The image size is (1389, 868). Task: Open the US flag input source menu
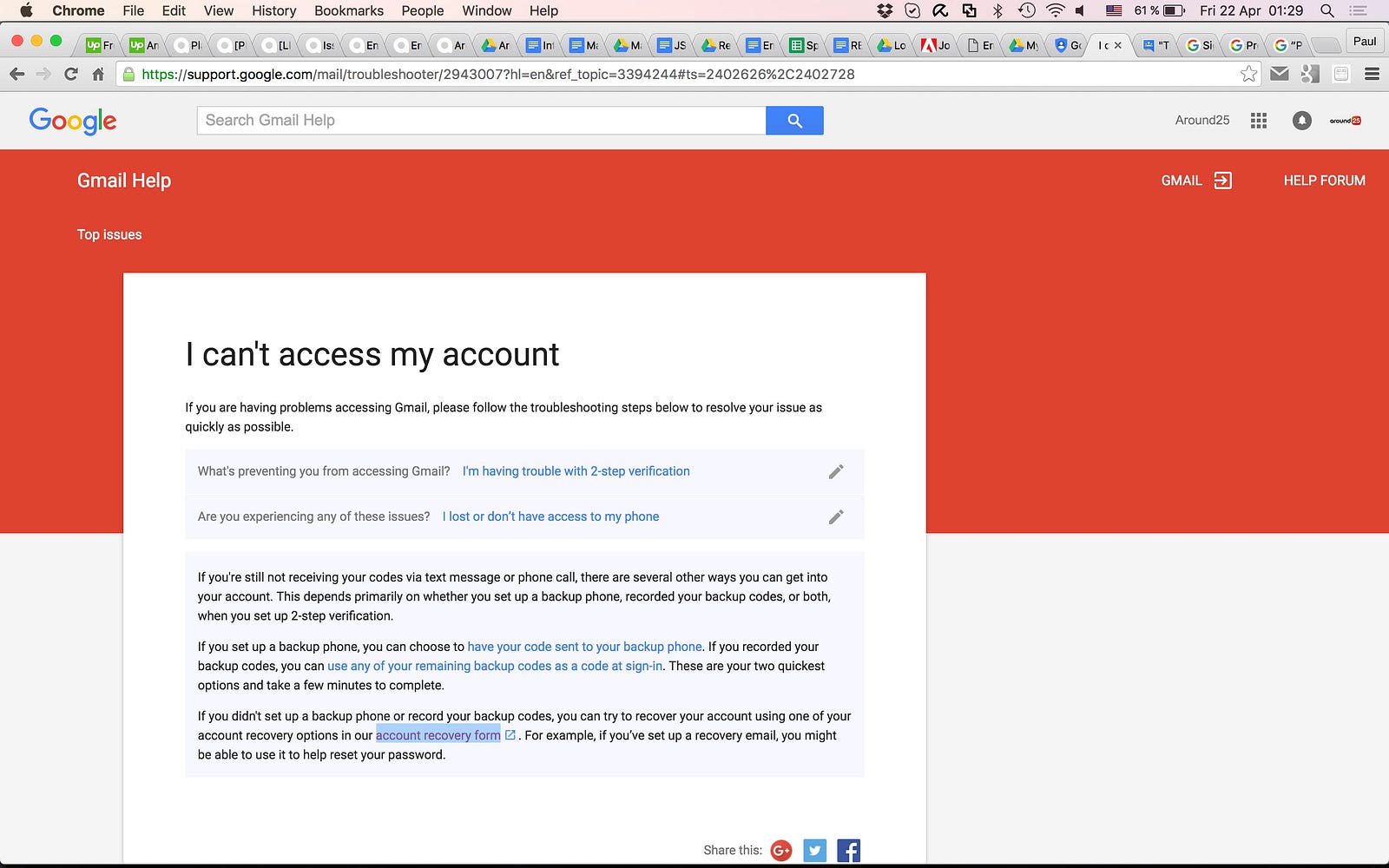click(x=1114, y=10)
